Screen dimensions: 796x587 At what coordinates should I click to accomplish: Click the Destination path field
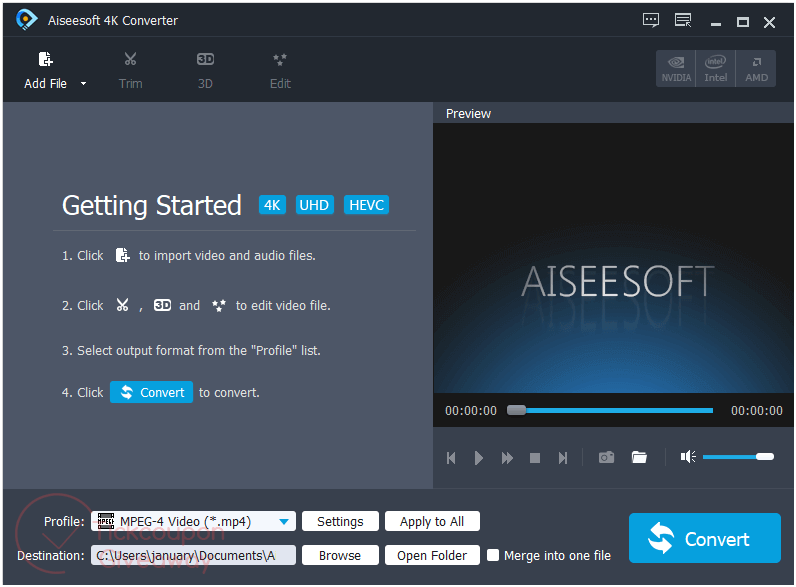tap(193, 555)
